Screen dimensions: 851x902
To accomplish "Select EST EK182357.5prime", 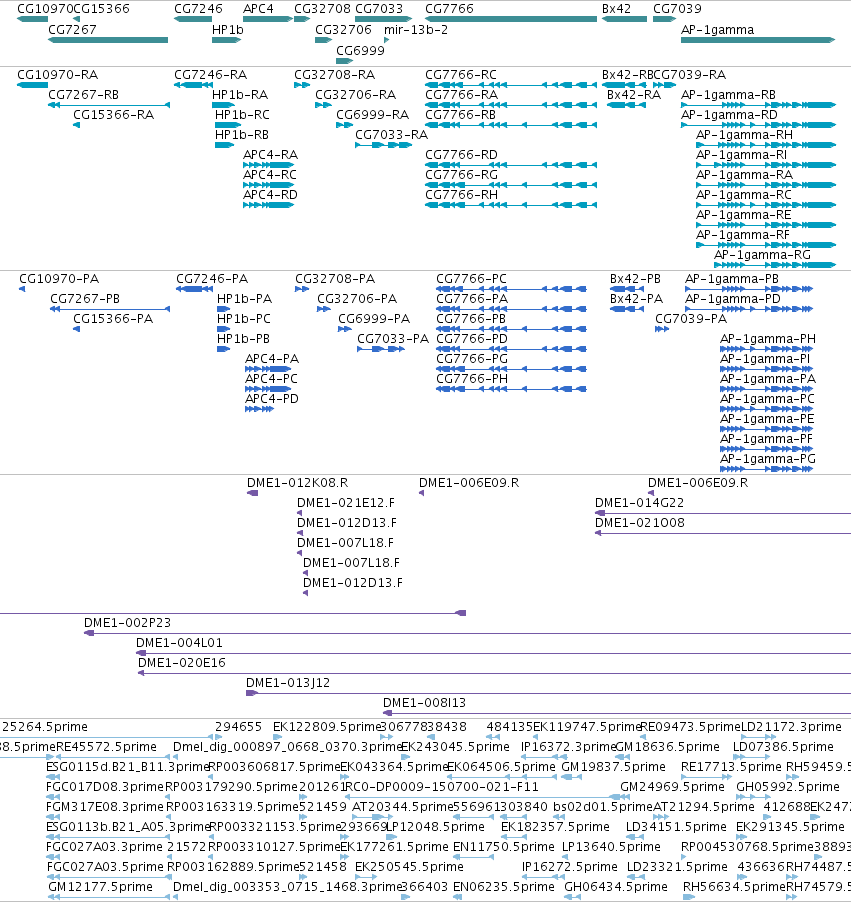I will (555, 827).
